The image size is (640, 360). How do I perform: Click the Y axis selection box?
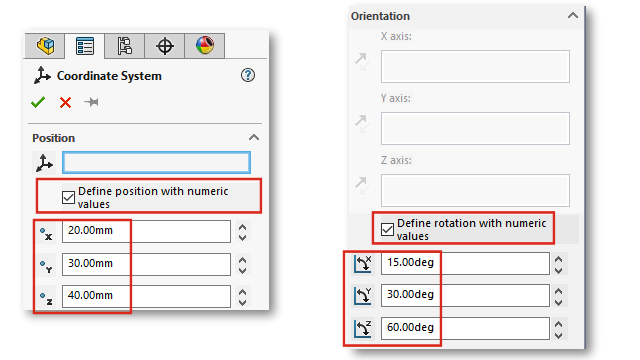pyautogui.click(x=475, y=129)
